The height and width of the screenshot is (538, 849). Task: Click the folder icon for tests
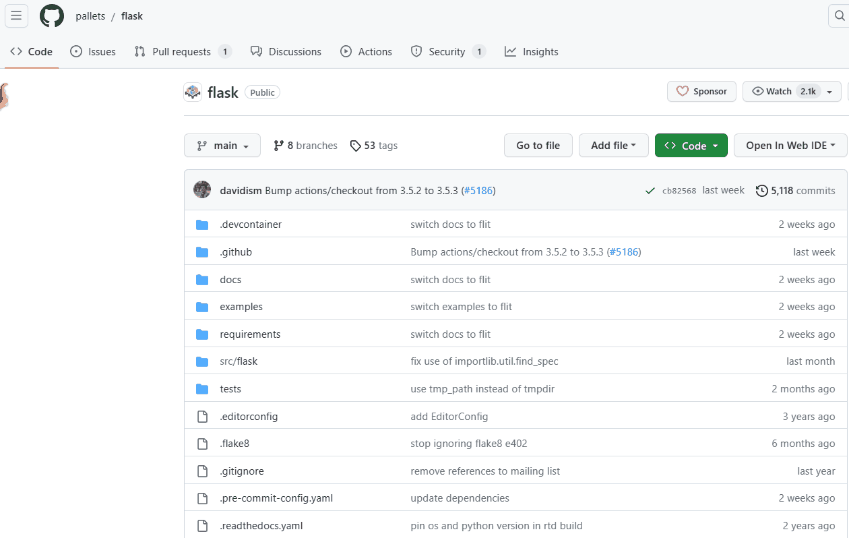point(202,389)
